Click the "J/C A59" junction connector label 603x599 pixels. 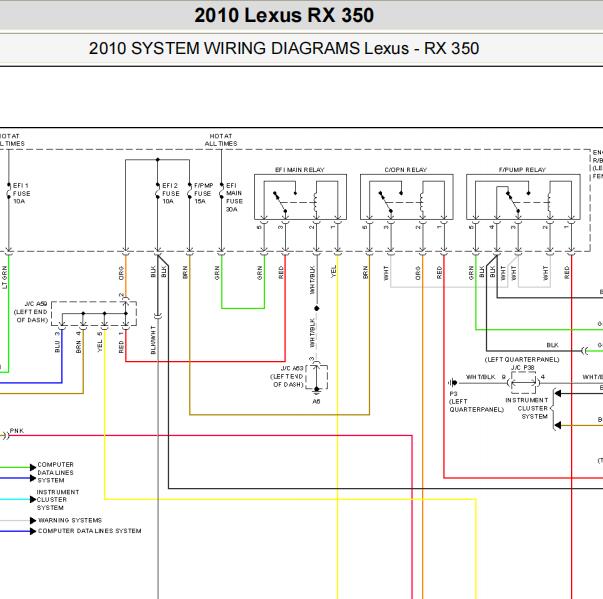pos(36,304)
